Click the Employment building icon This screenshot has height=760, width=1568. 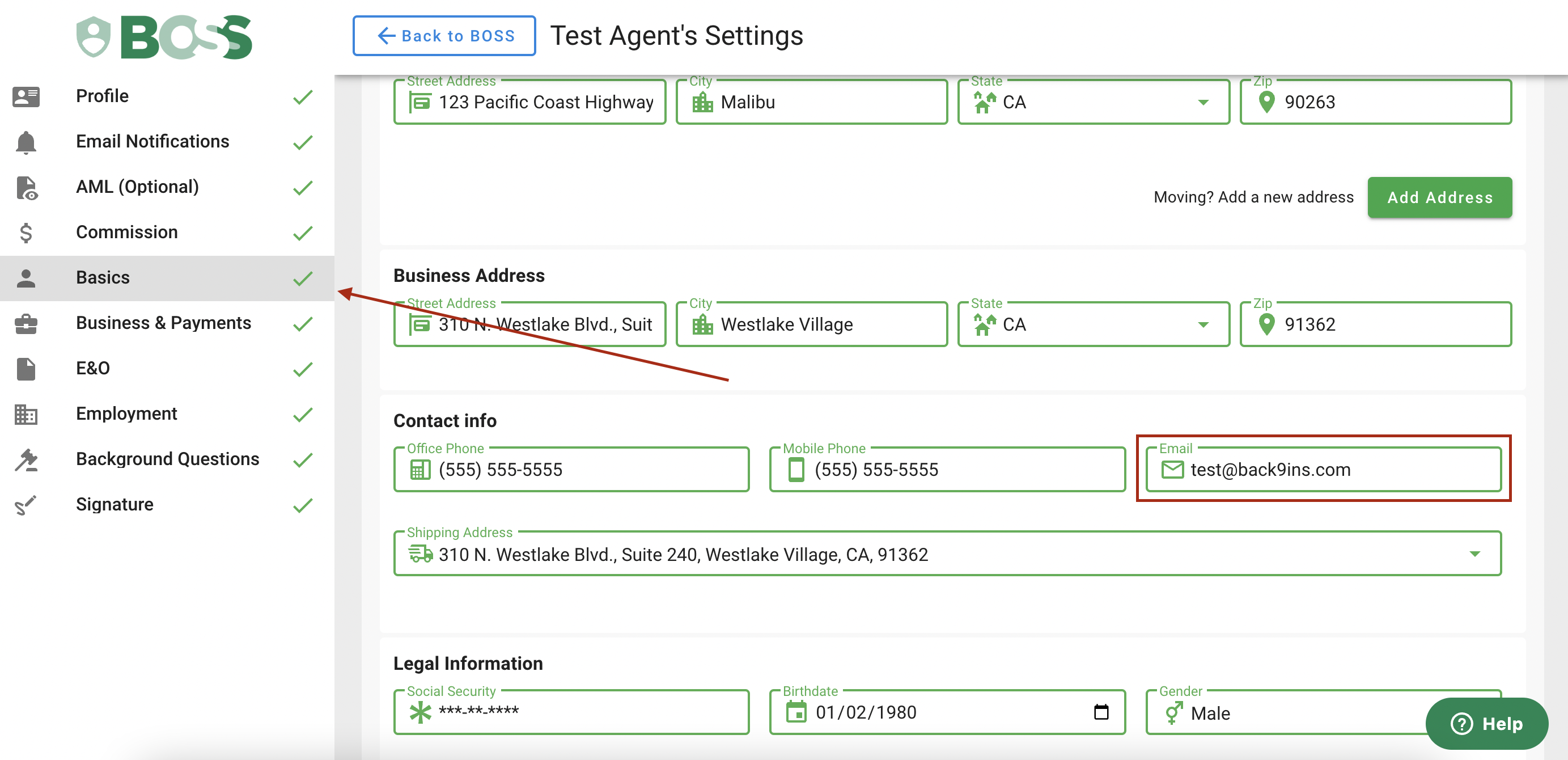click(26, 414)
